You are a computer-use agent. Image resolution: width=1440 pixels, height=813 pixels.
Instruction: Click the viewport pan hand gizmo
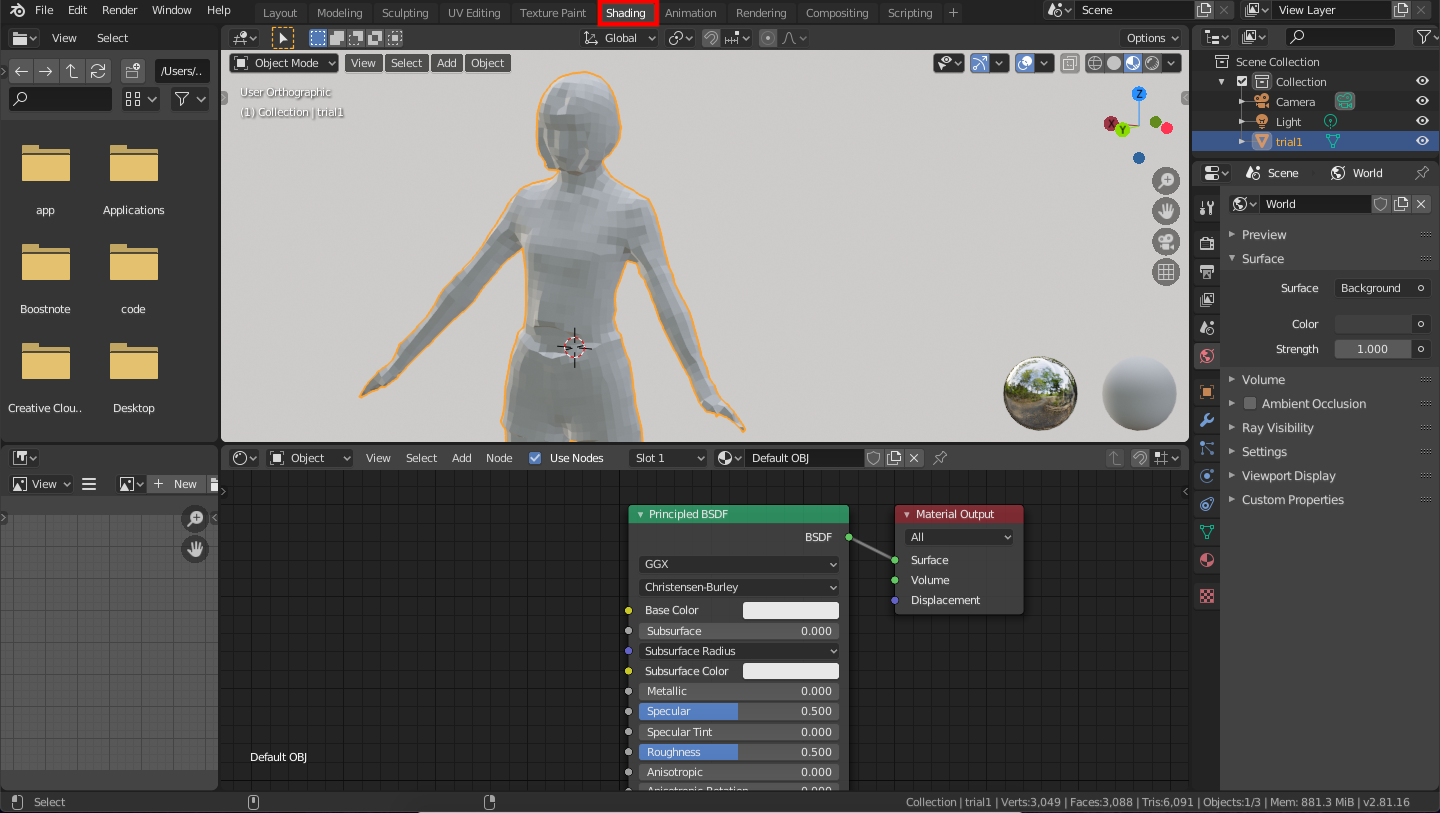coord(1165,211)
